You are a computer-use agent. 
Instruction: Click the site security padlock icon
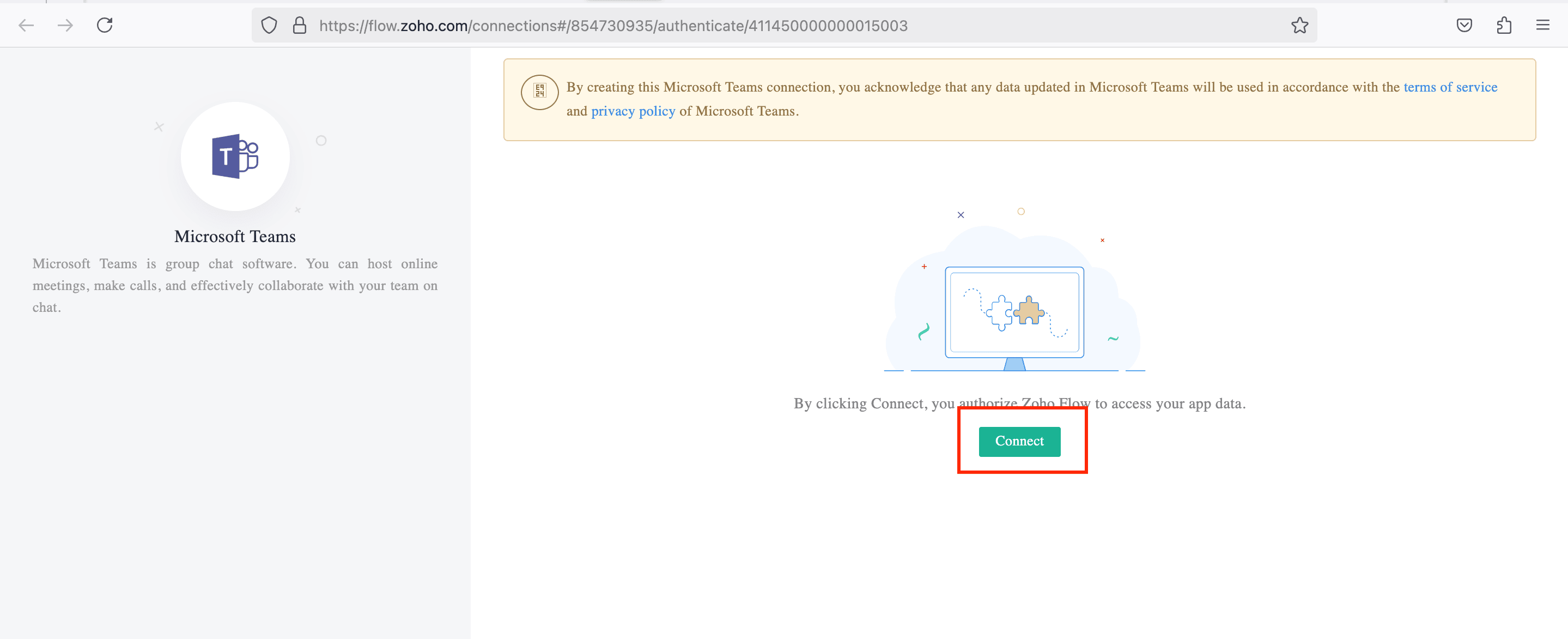click(299, 25)
